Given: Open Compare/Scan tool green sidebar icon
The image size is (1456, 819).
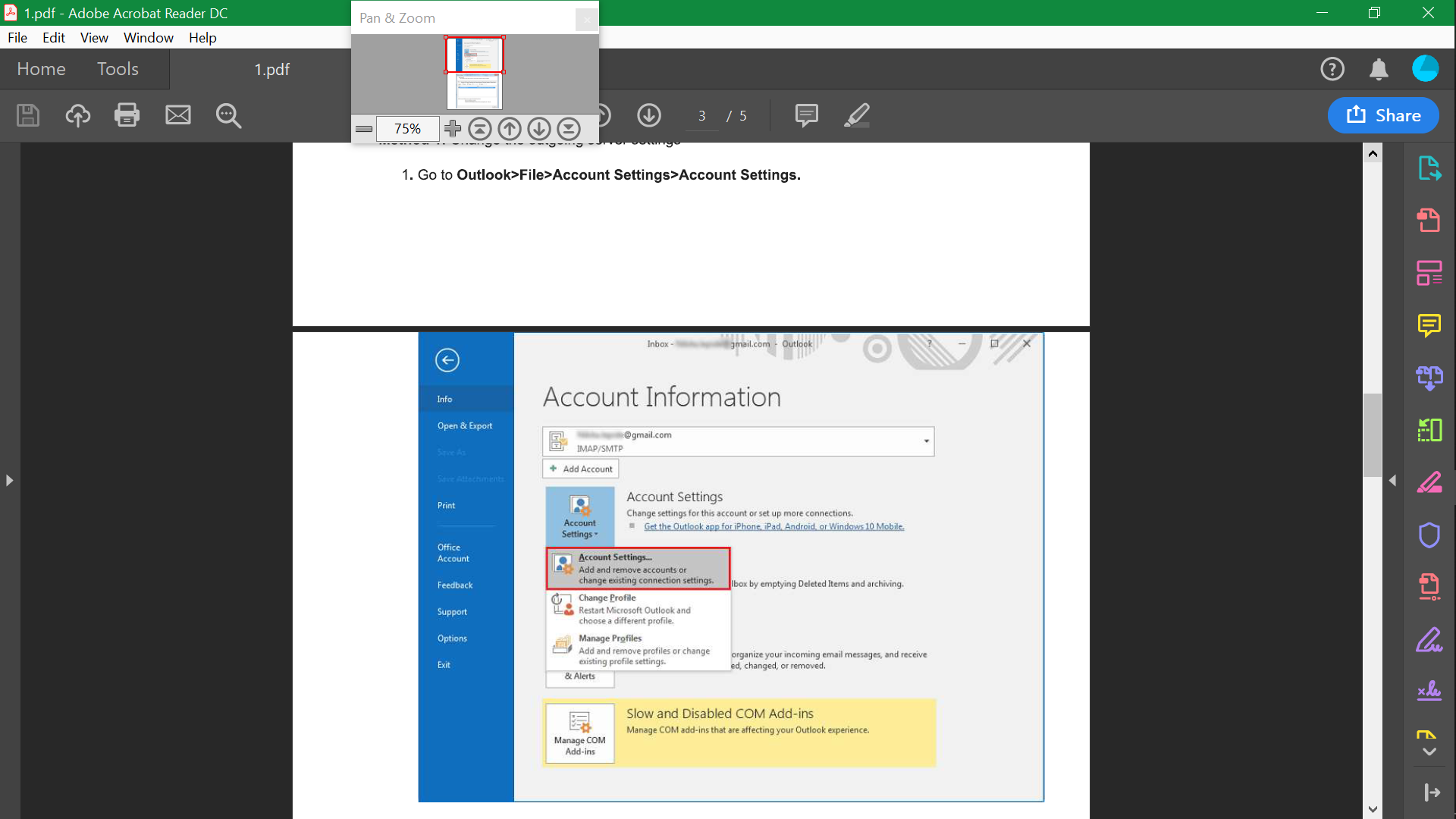Looking at the screenshot, I should pyautogui.click(x=1429, y=430).
